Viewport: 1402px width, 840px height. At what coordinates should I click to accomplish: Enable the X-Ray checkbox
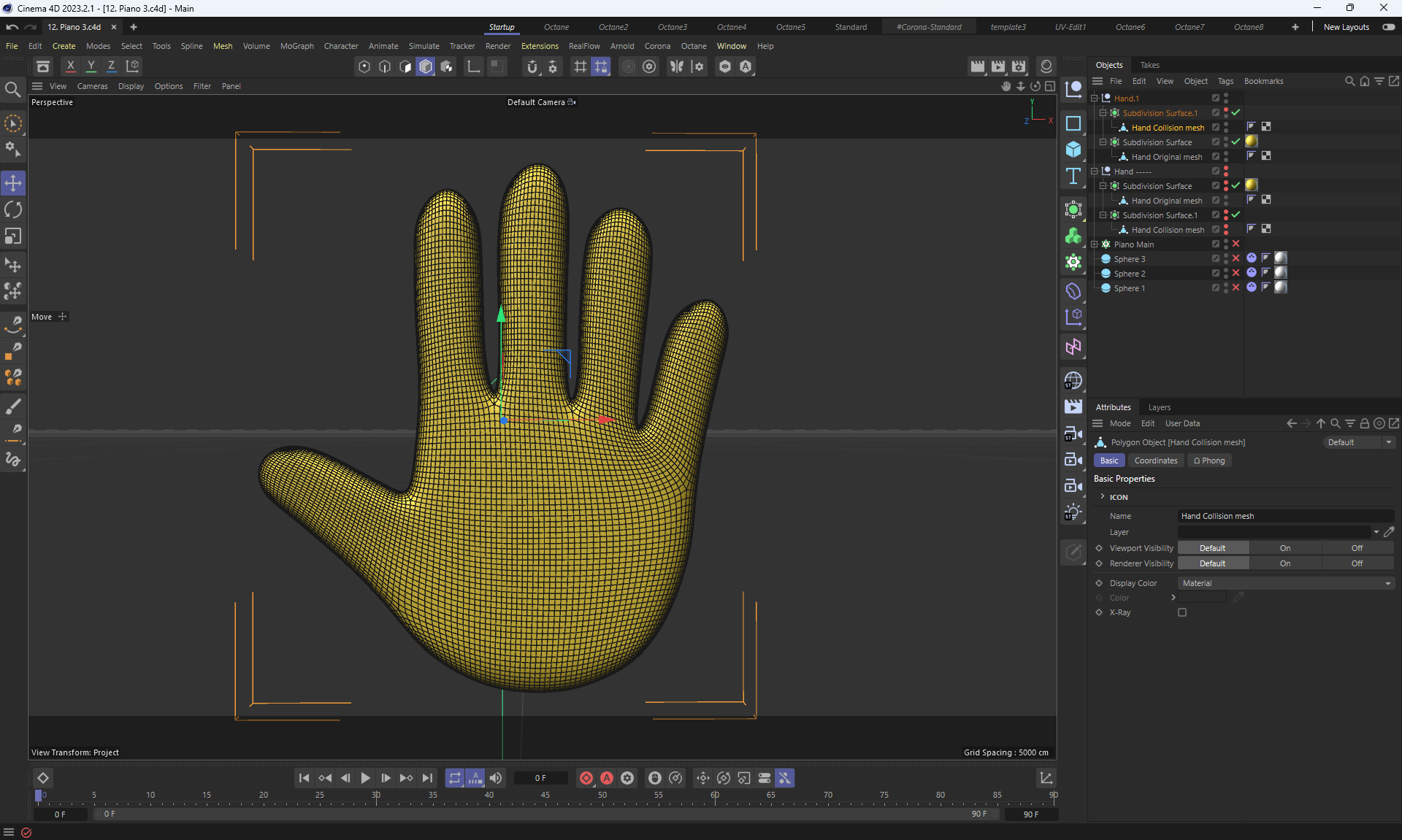coord(1182,612)
